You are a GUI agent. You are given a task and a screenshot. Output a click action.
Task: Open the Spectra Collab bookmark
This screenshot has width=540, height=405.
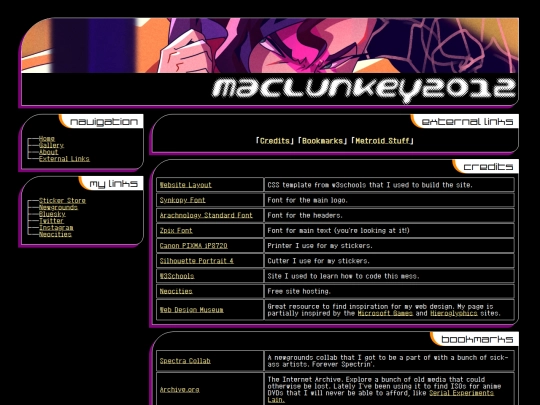[185, 361]
